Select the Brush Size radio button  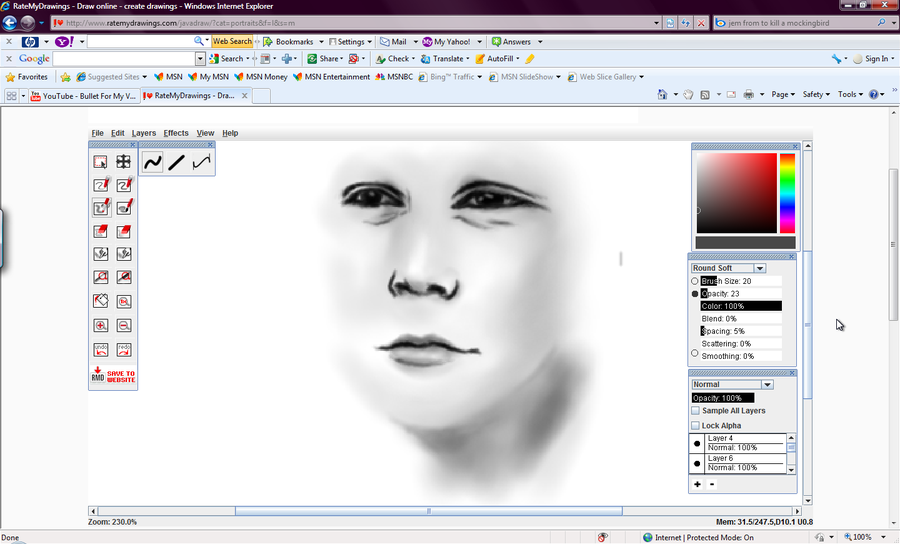[695, 282]
